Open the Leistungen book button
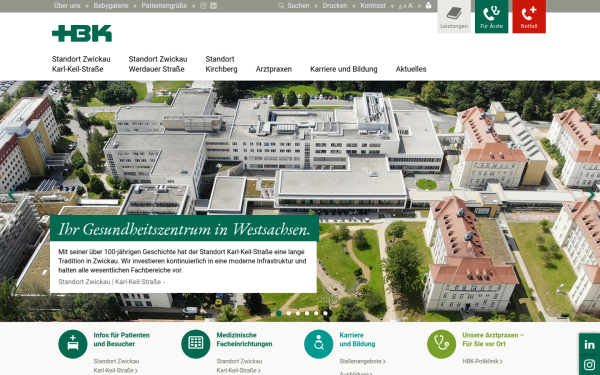 454,16
